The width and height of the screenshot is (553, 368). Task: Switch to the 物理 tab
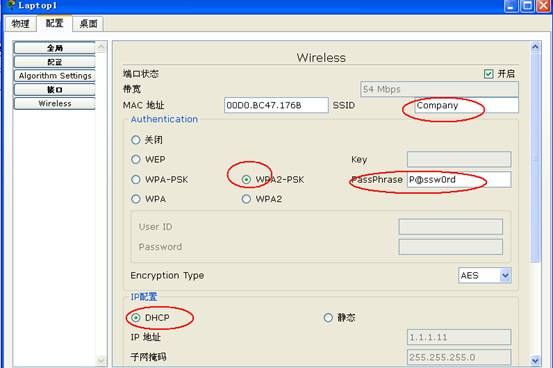coord(20,24)
